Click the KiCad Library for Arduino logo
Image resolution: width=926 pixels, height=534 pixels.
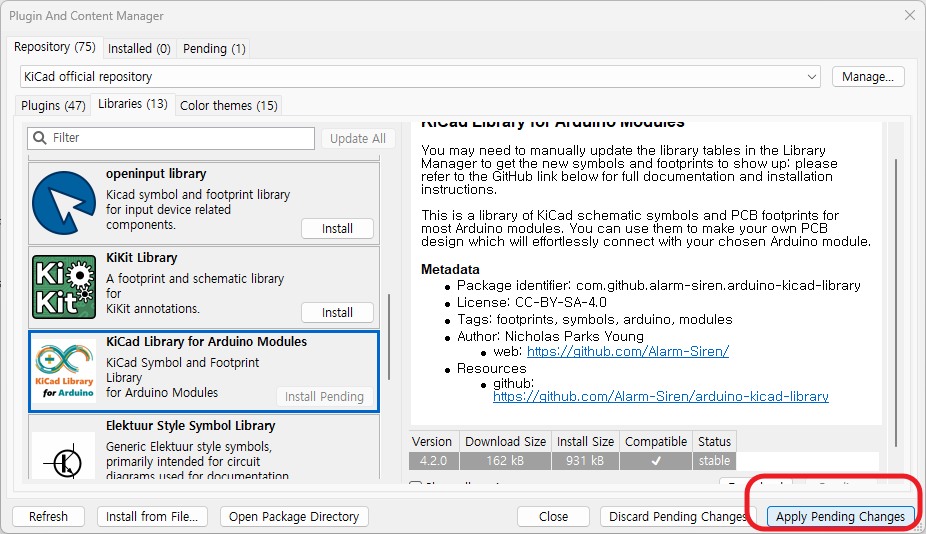tap(64, 371)
